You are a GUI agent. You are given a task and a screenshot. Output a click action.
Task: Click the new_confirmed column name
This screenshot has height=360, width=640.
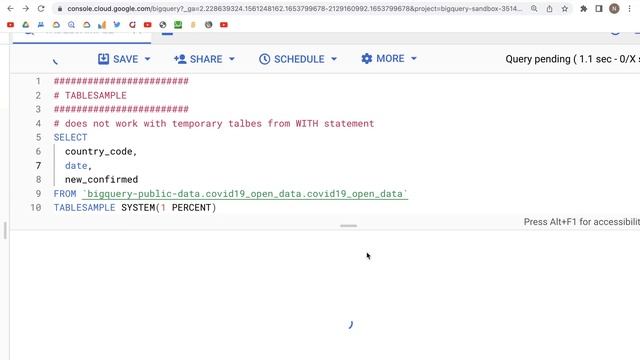click(x=101, y=180)
